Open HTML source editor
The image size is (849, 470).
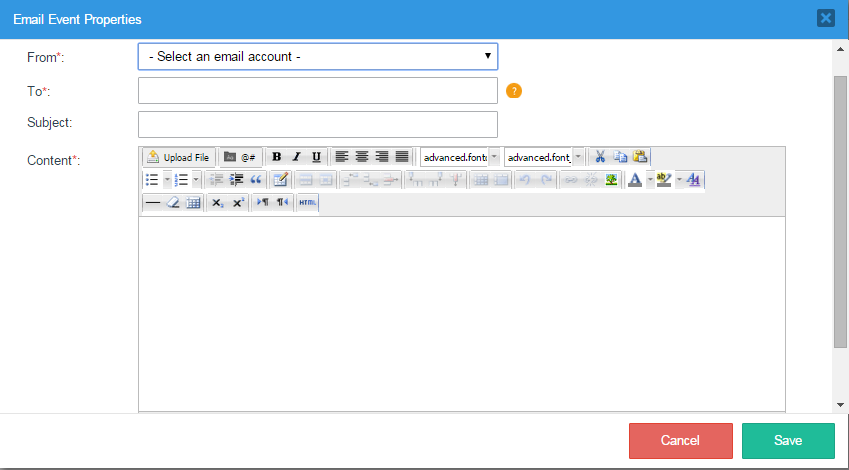click(308, 203)
